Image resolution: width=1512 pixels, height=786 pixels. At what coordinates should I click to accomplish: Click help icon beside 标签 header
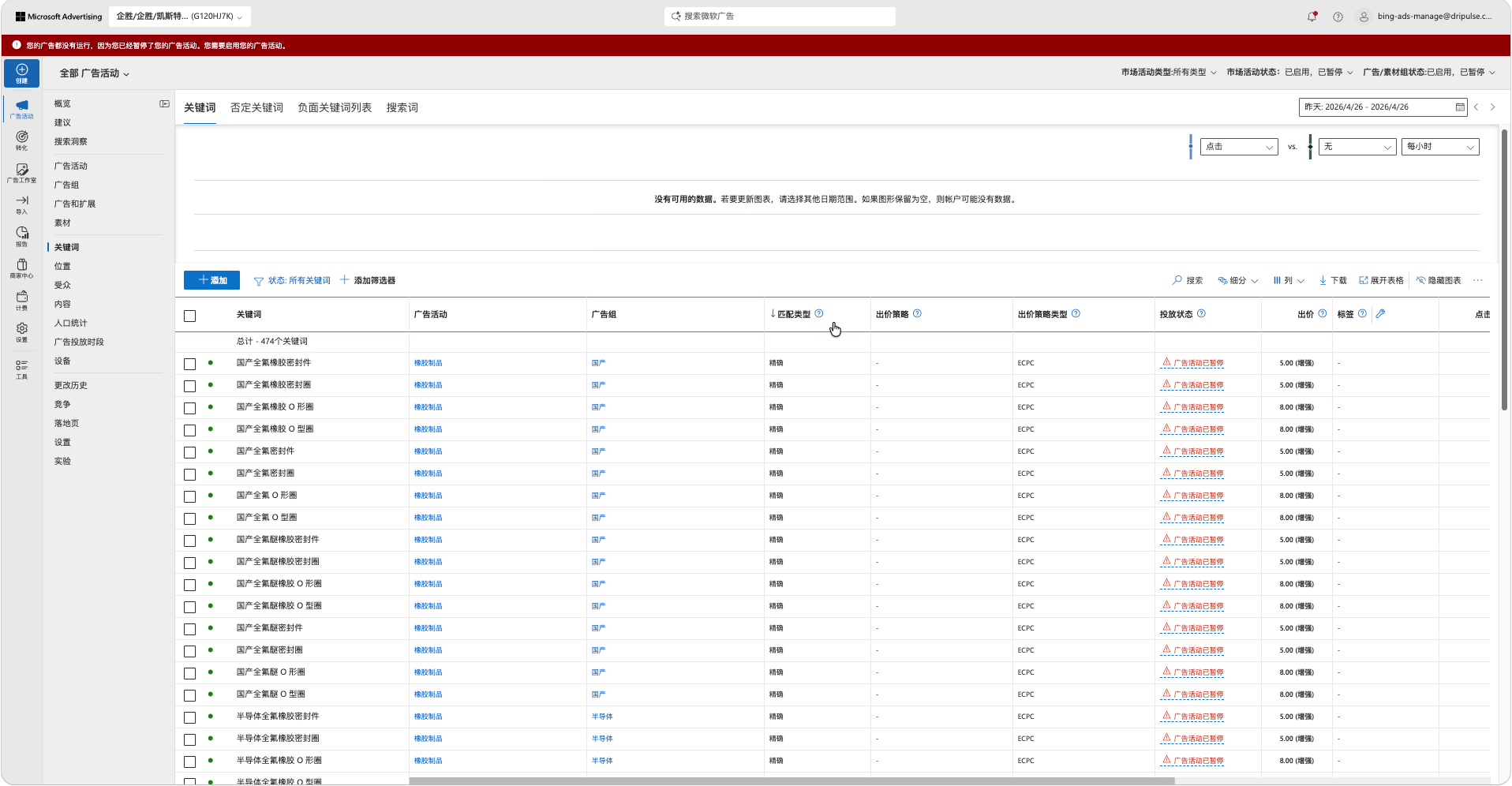click(1362, 313)
